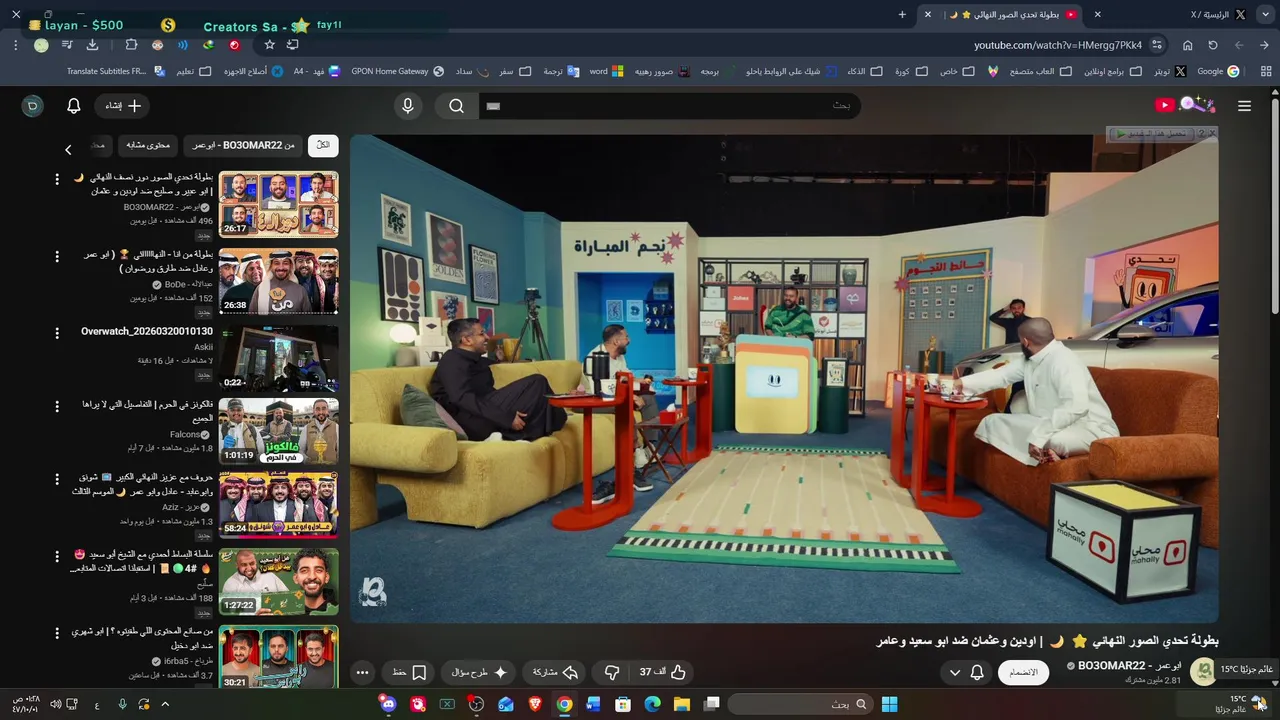Open the extensions puzzle icon
1280x720 pixels.
[131, 45]
